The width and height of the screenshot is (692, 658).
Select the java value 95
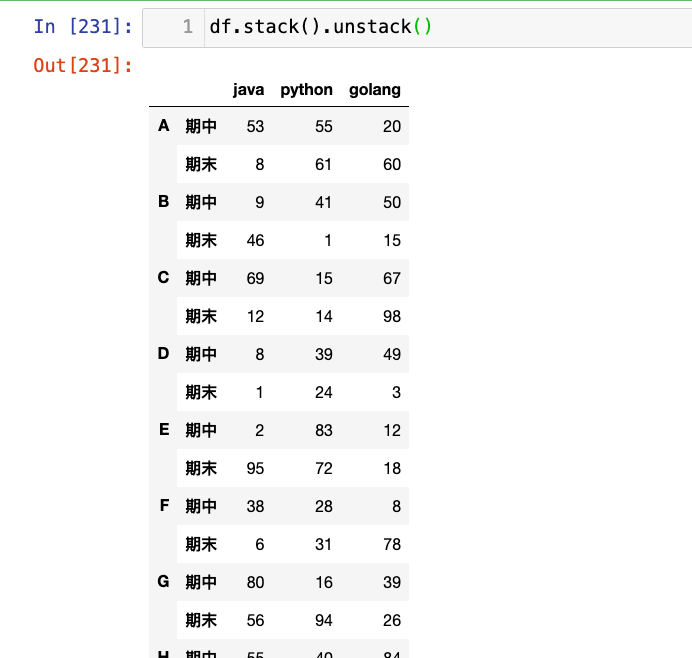(255, 468)
